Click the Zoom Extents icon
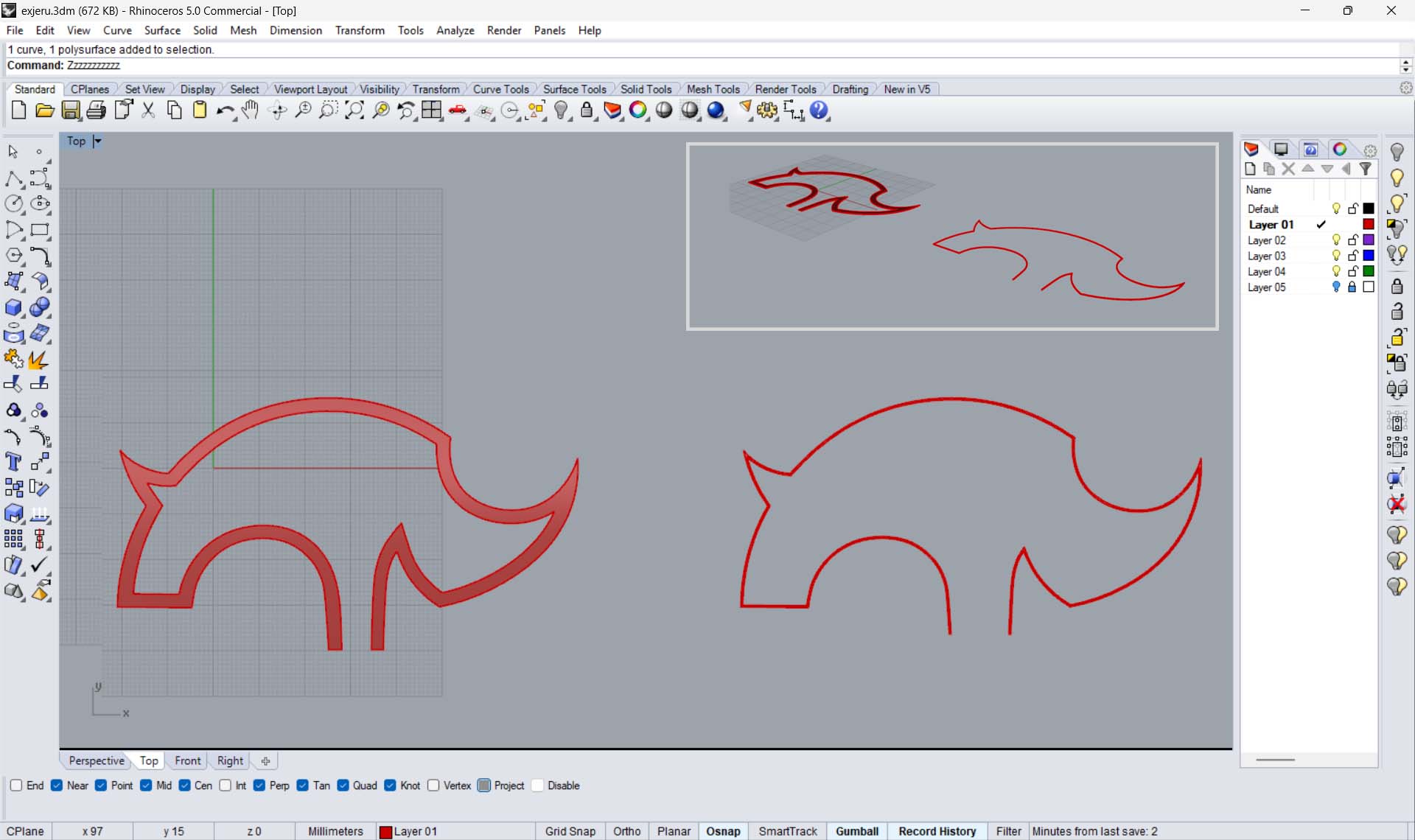The height and width of the screenshot is (840, 1415). (354, 111)
